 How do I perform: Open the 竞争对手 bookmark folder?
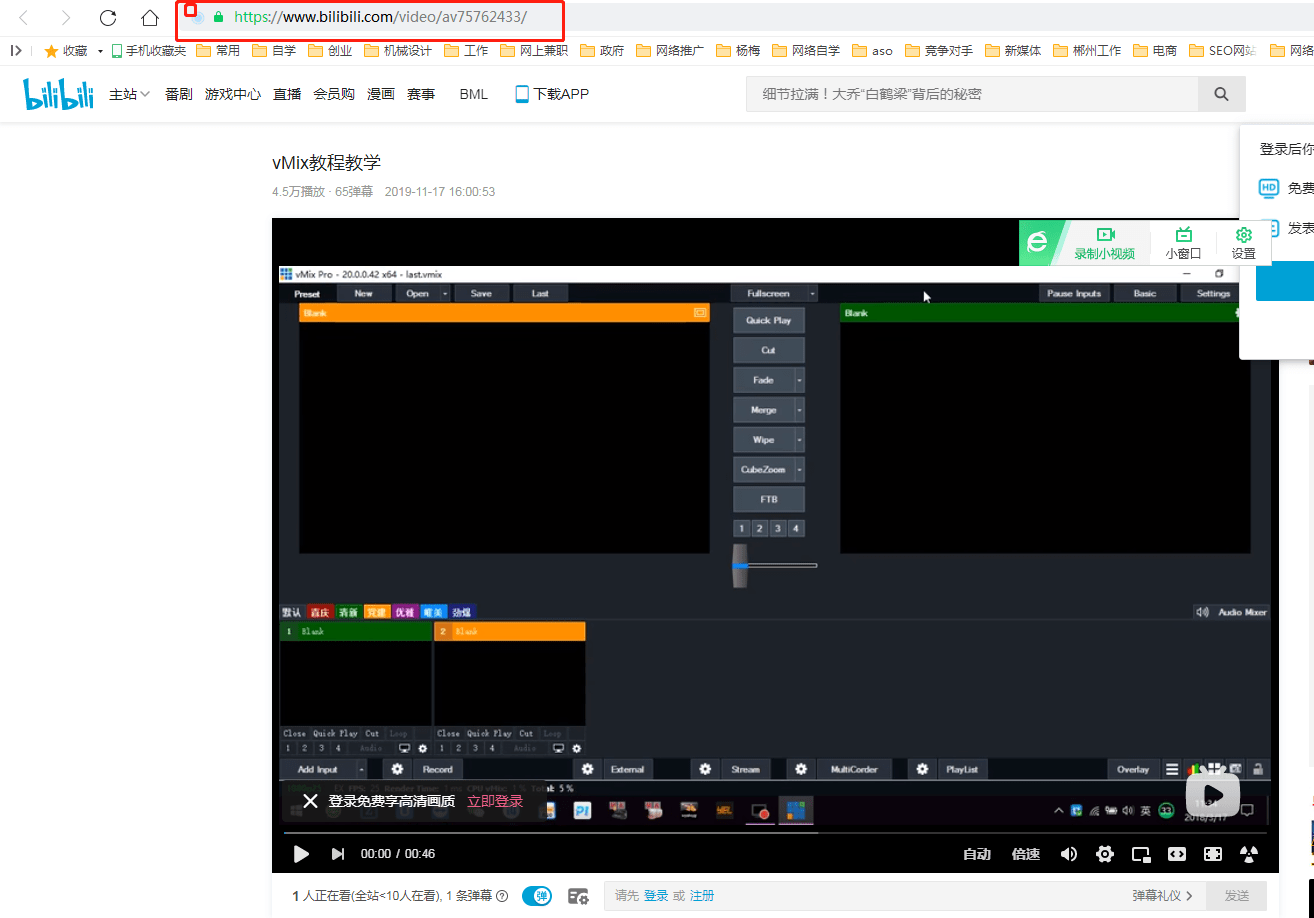coord(938,50)
